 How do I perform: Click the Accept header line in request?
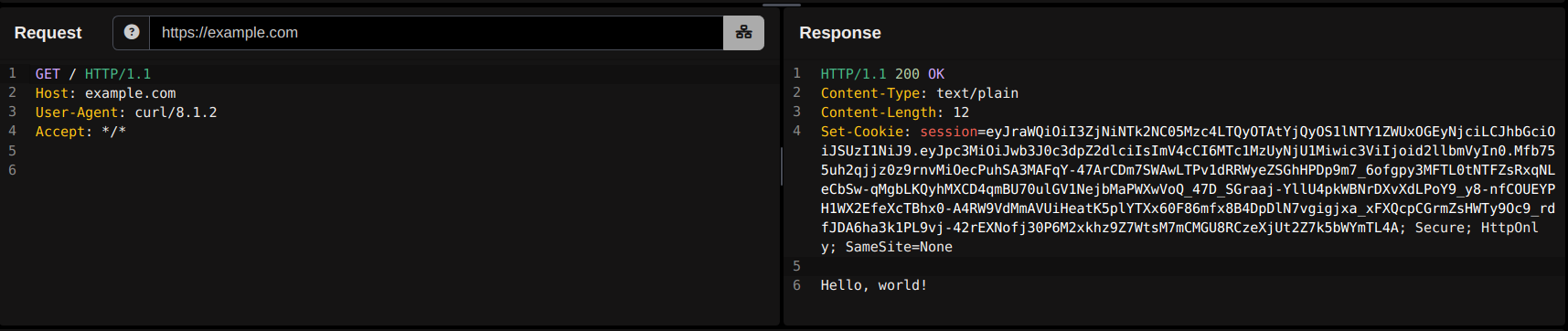(80, 132)
